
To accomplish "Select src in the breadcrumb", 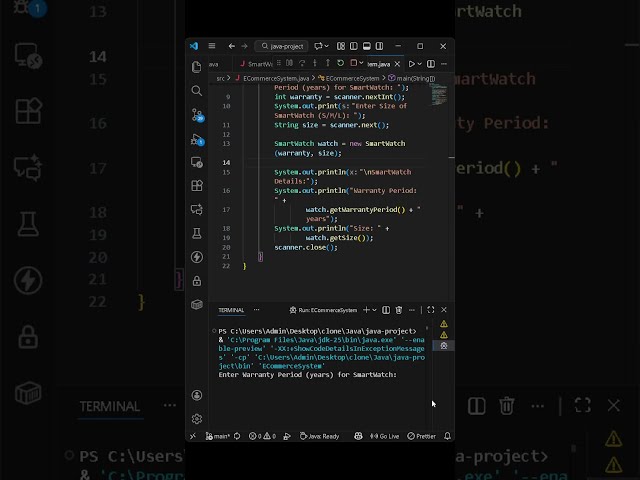I will tap(220, 78).
